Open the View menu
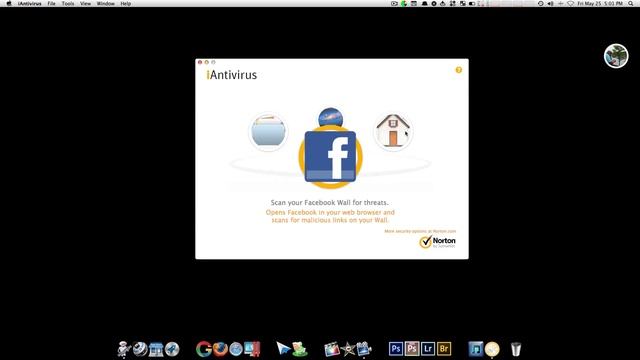The image size is (640, 360). coord(85,3)
